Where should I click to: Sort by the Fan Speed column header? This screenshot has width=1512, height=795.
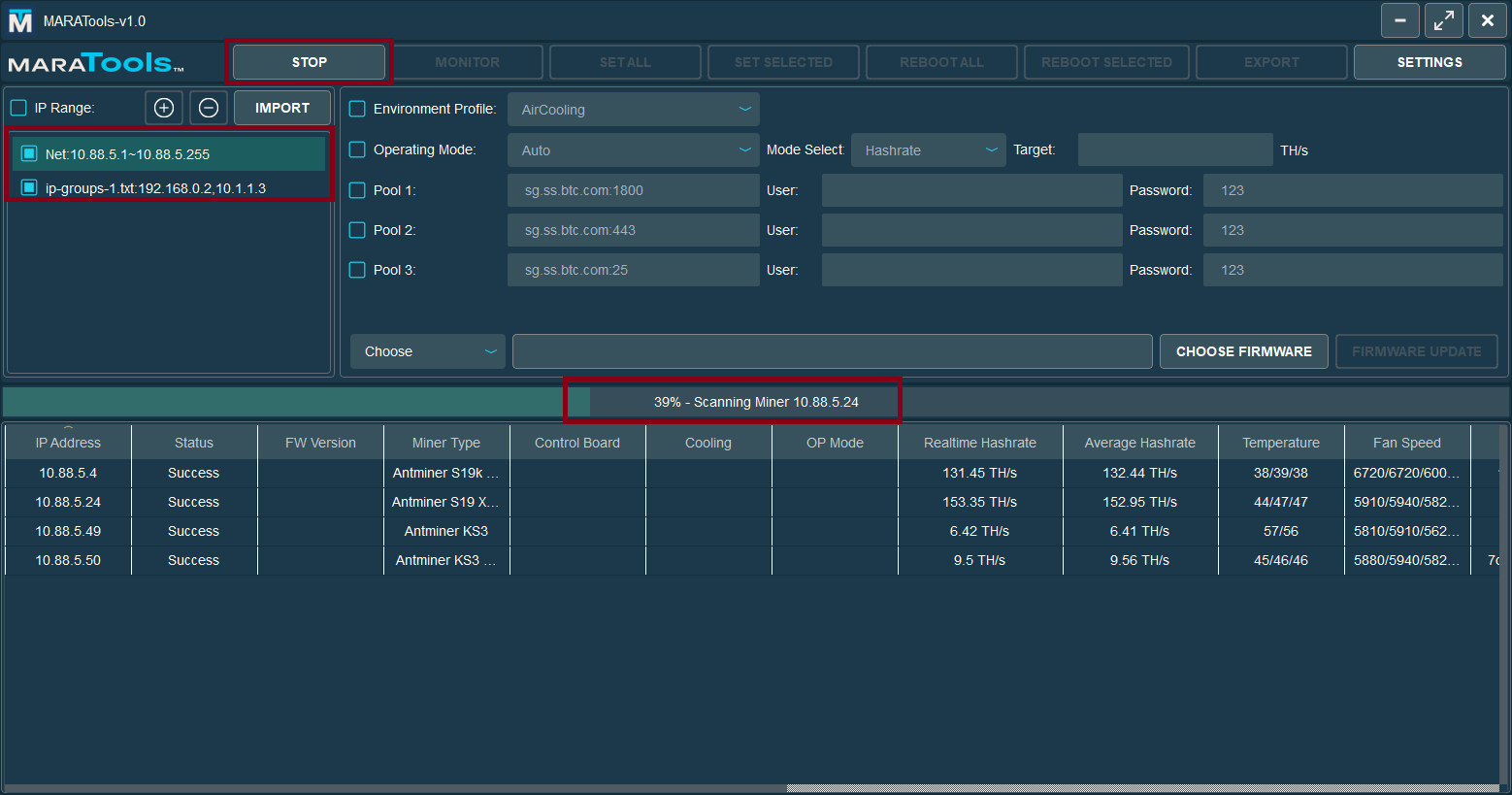(x=1407, y=443)
